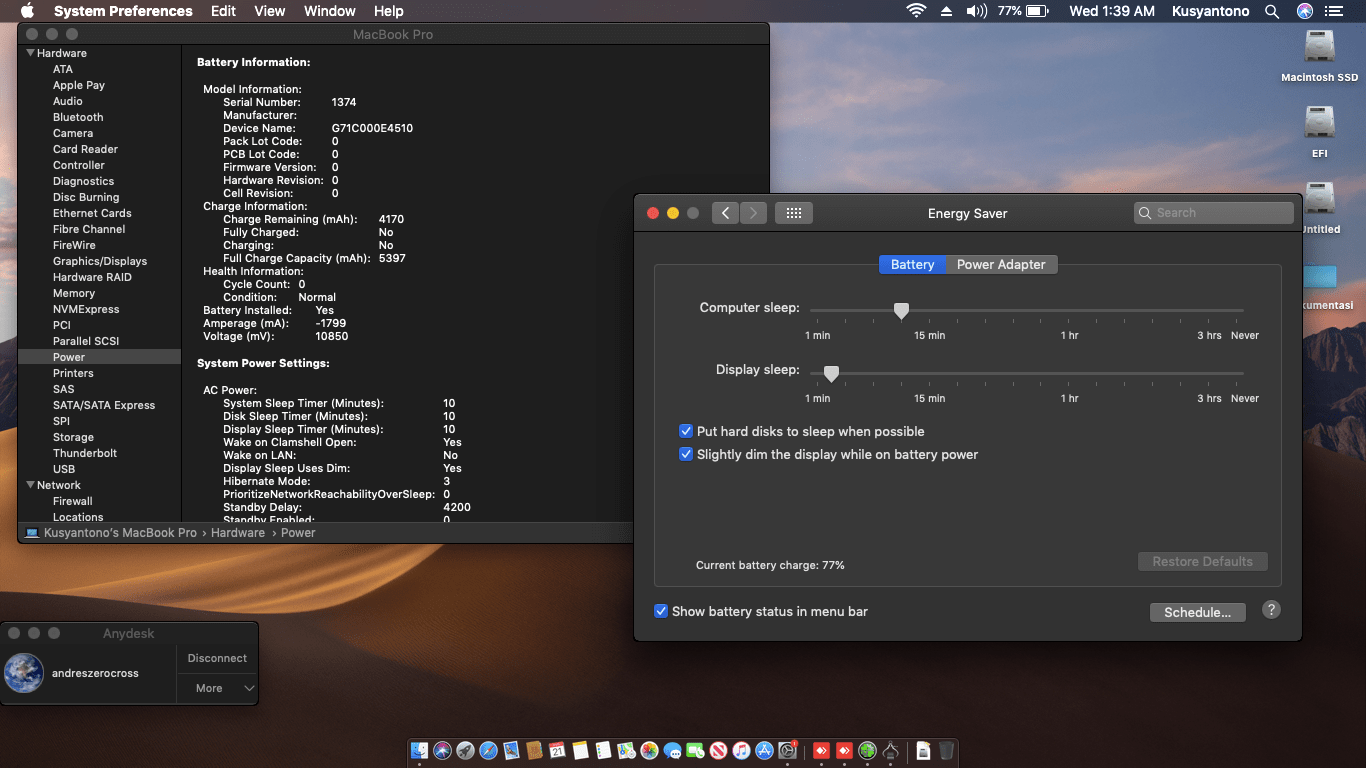Open the Edit menu
1366x768 pixels.
(x=223, y=11)
